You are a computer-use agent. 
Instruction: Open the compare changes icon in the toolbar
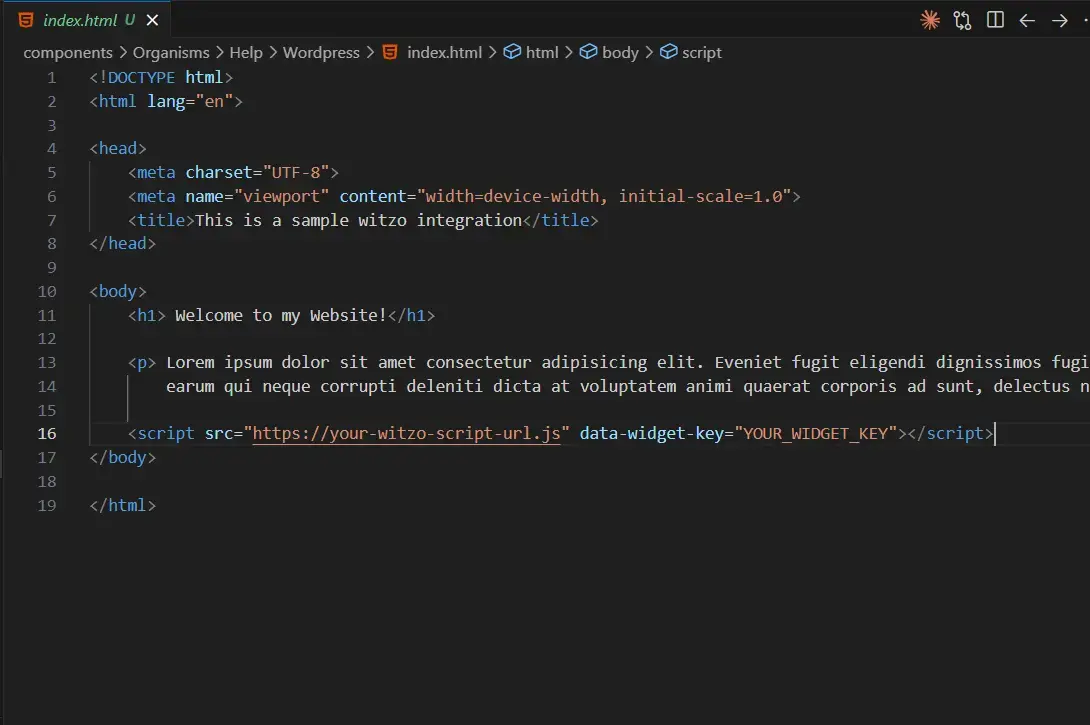pos(962,19)
